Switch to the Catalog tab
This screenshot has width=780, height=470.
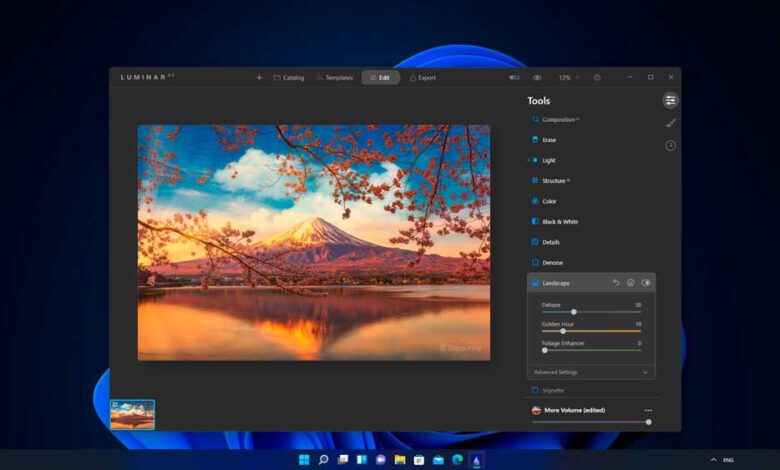click(x=288, y=77)
